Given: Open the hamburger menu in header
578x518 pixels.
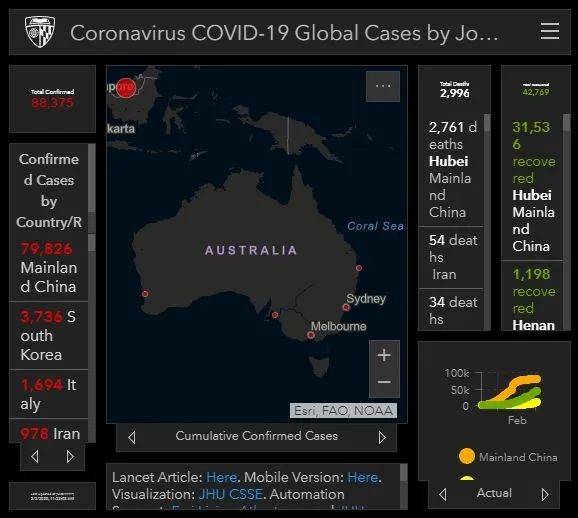Looking at the screenshot, I should 550,31.
